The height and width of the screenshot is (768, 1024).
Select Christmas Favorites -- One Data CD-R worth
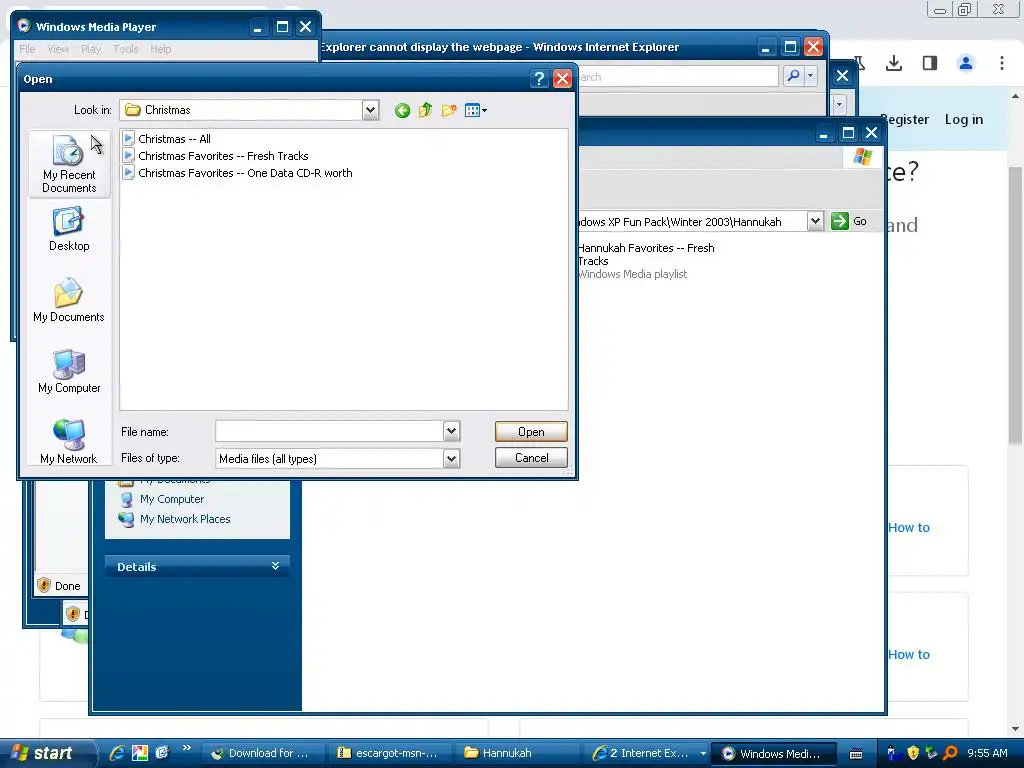(238, 173)
